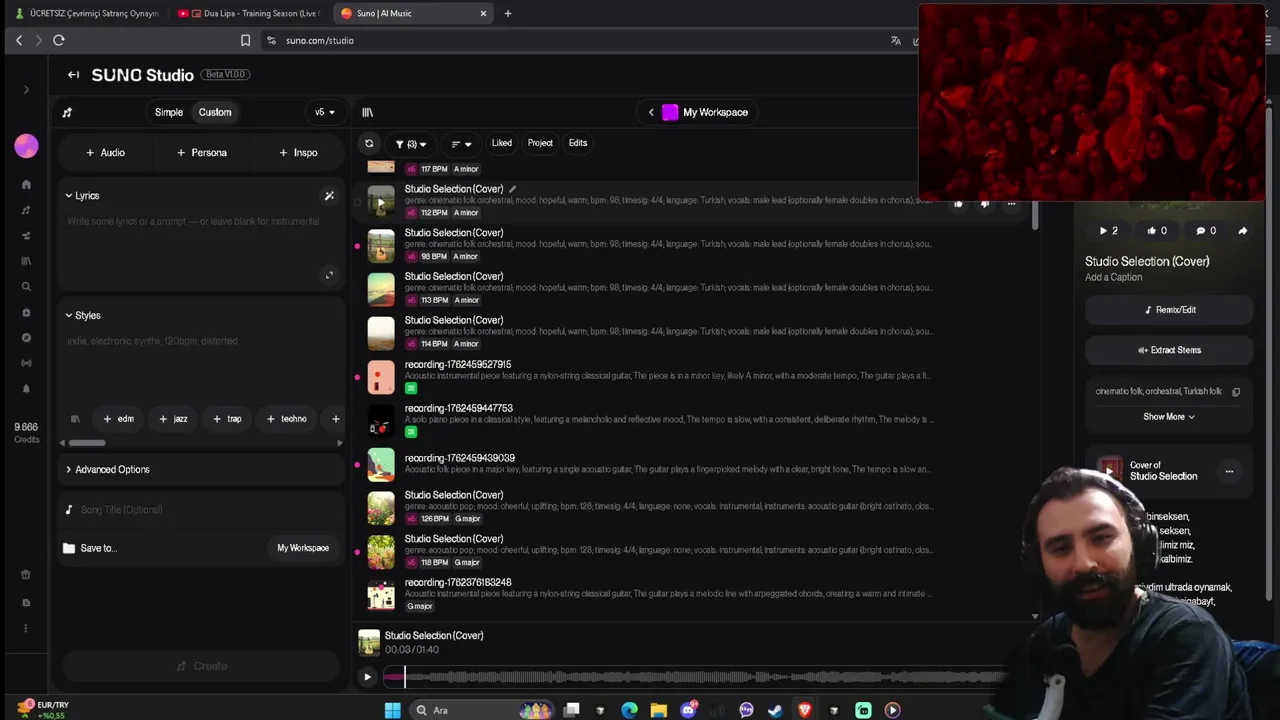Image resolution: width=1280 pixels, height=720 pixels.
Task: Click the Windows Start button
Action: 392,710
